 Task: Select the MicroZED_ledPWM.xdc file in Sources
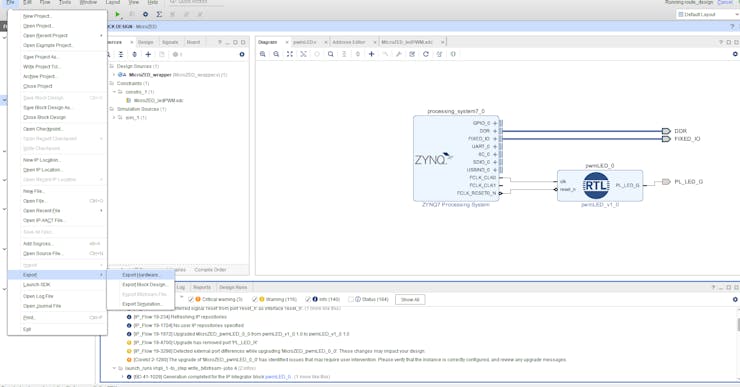158,101
